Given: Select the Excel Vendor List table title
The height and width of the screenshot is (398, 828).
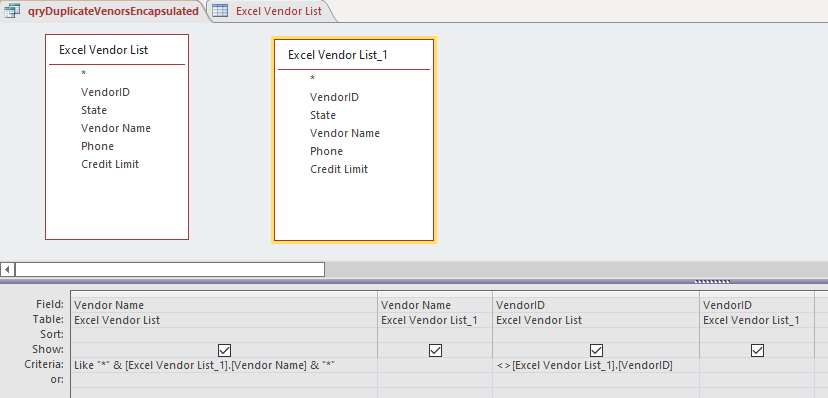Looking at the screenshot, I should coord(104,50).
